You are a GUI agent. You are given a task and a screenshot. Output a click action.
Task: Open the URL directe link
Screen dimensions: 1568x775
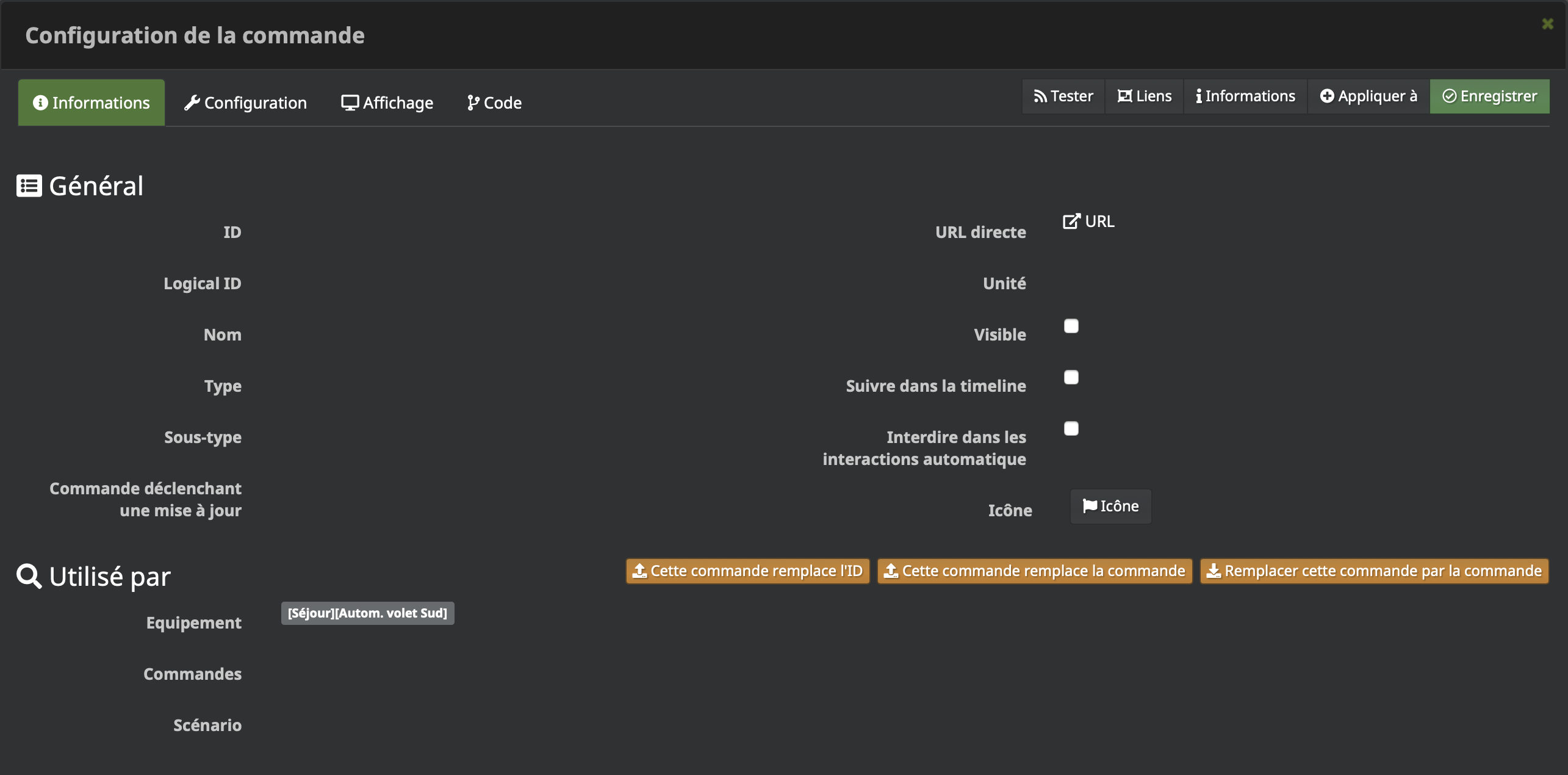tap(1089, 222)
